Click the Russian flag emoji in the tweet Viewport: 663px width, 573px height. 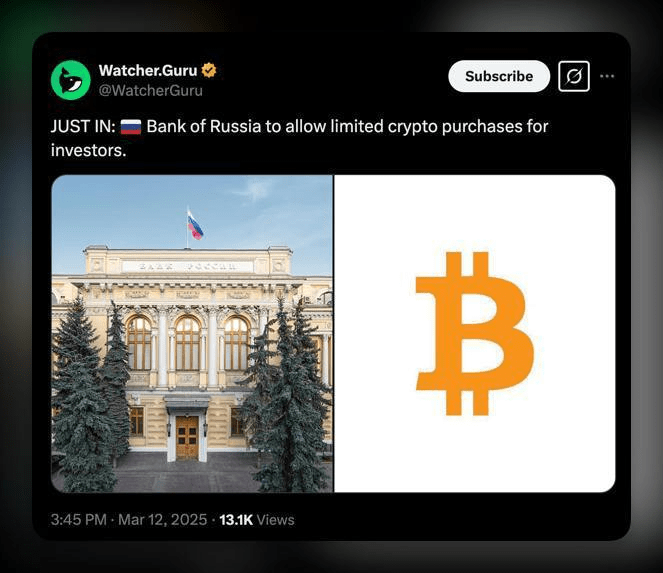tap(131, 127)
